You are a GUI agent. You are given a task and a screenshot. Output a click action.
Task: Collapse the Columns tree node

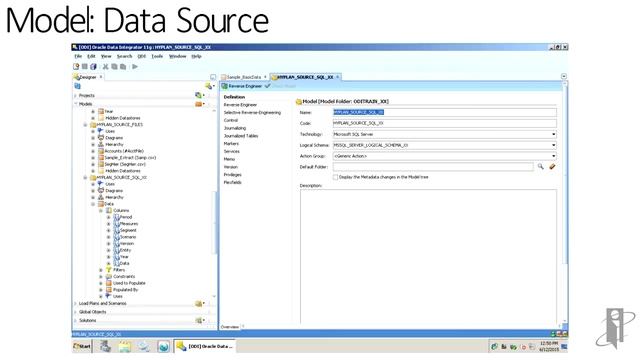point(101,211)
